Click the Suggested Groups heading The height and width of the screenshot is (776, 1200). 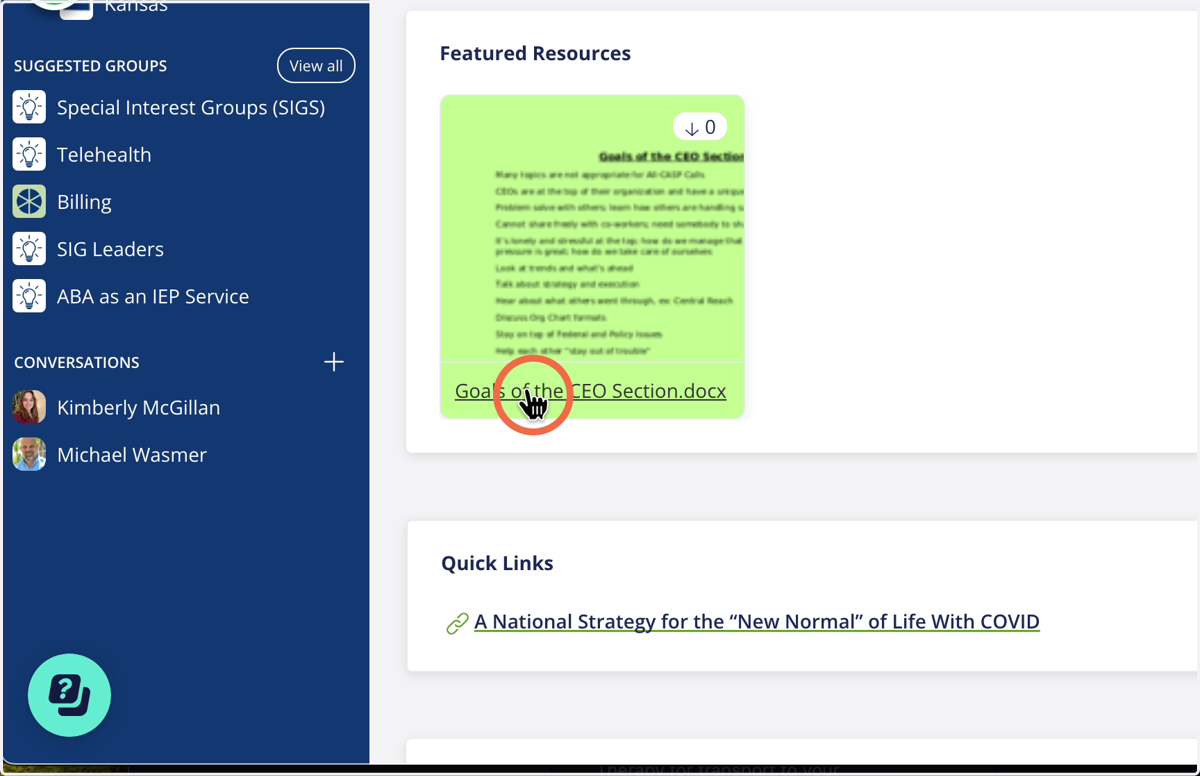pyautogui.click(x=90, y=66)
